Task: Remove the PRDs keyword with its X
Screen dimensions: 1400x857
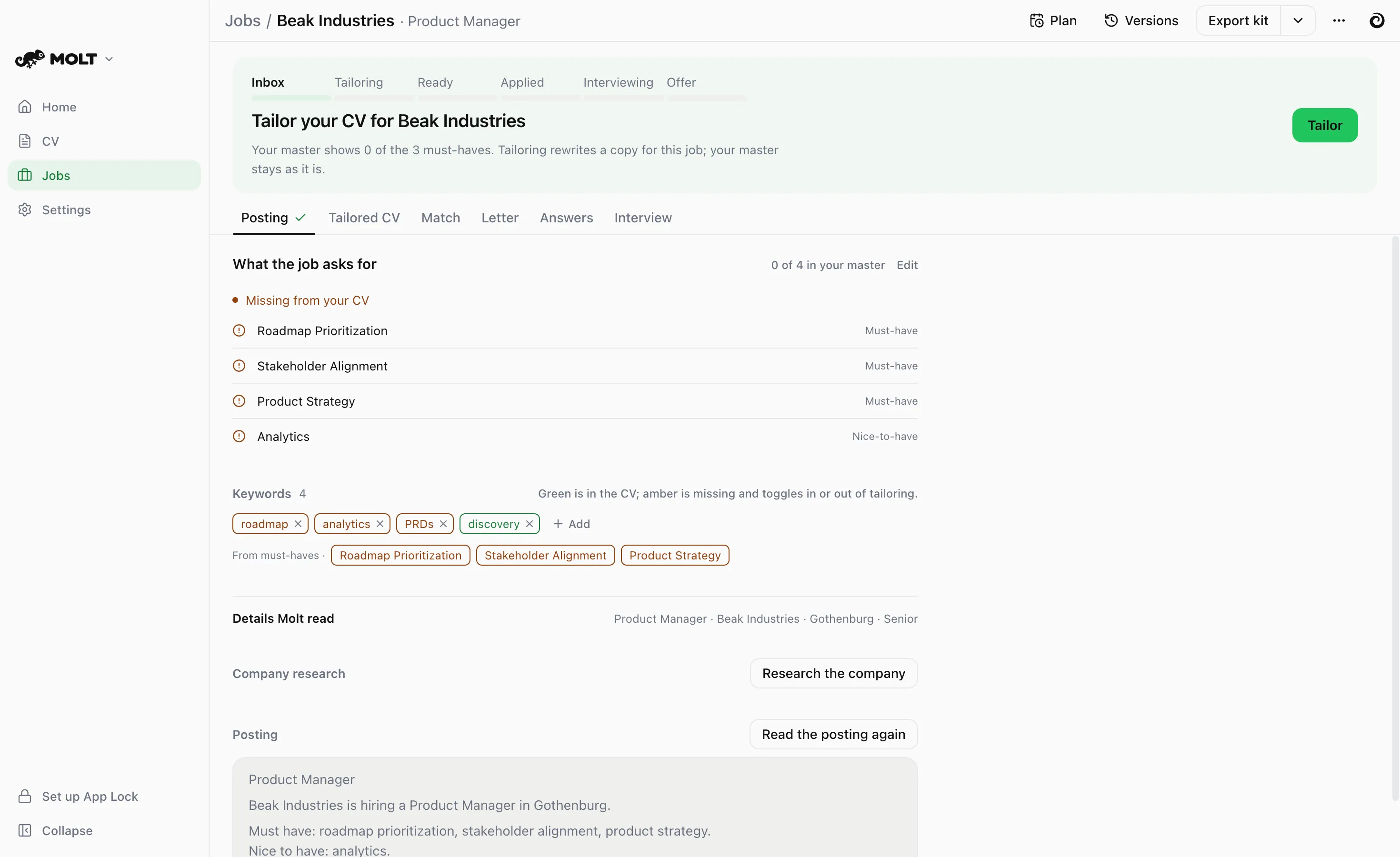Action: point(443,524)
